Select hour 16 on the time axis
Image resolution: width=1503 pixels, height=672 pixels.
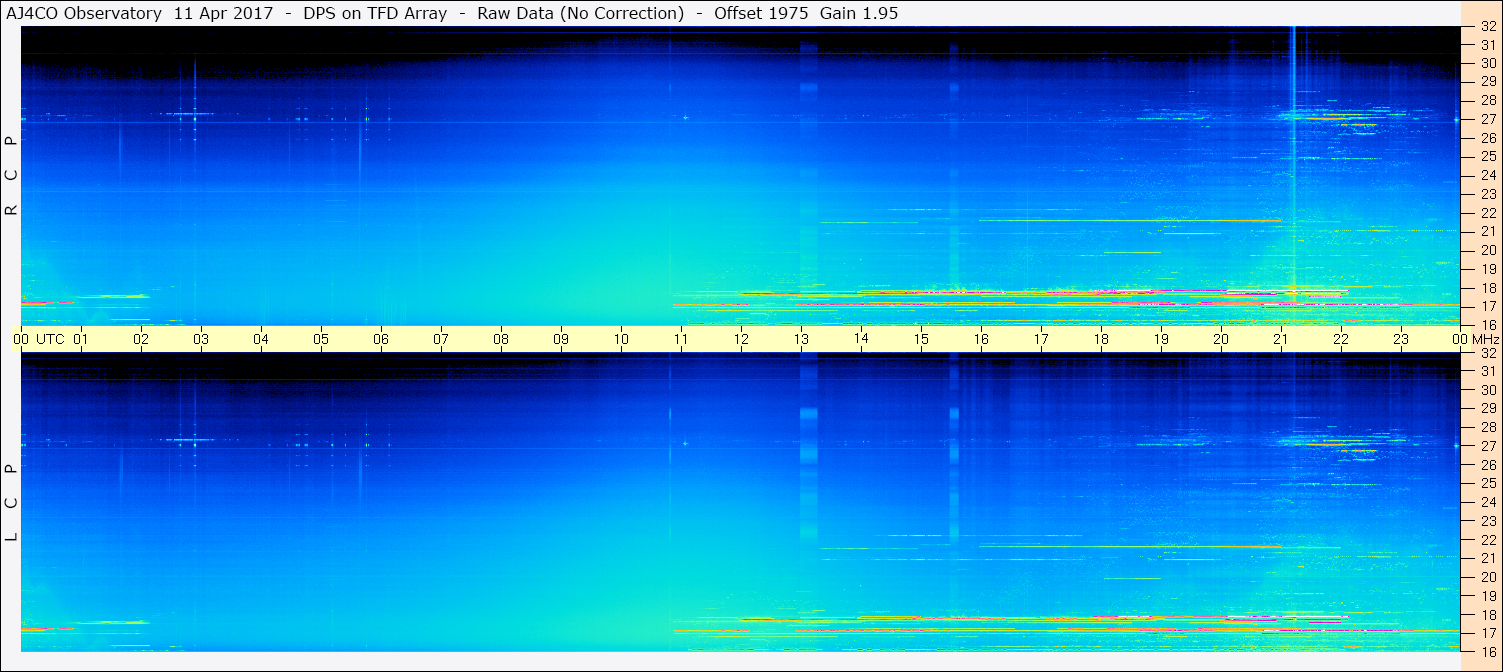pyautogui.click(x=981, y=339)
